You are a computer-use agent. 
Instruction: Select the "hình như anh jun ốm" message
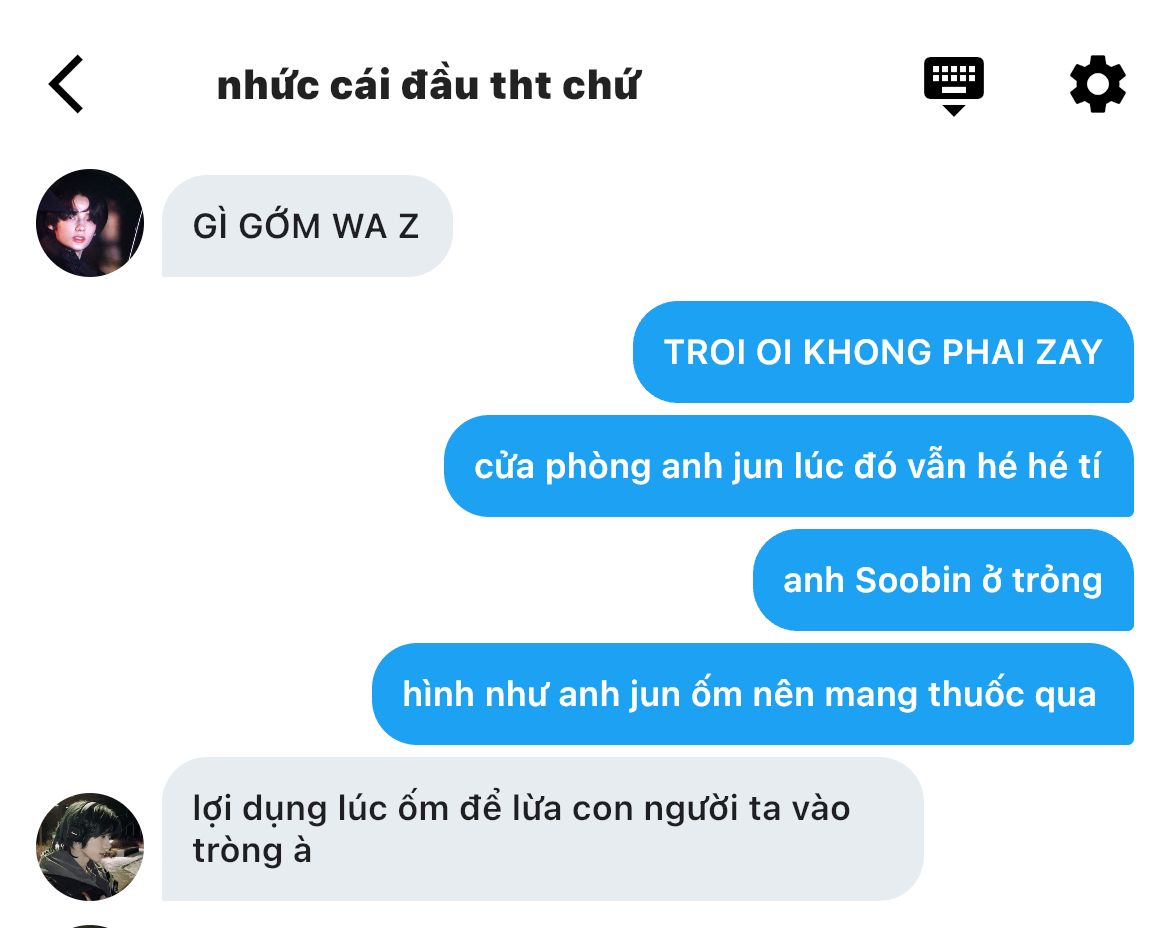[x=752, y=695]
